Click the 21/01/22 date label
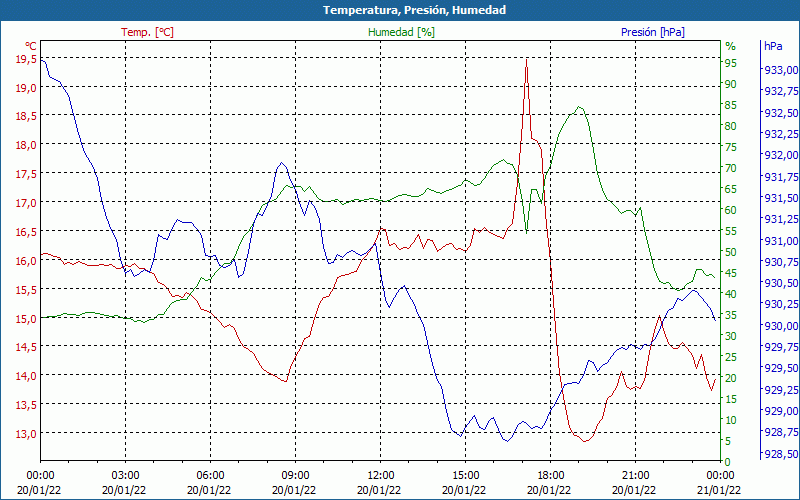Screen dimensions: 800x500 (x=718, y=490)
